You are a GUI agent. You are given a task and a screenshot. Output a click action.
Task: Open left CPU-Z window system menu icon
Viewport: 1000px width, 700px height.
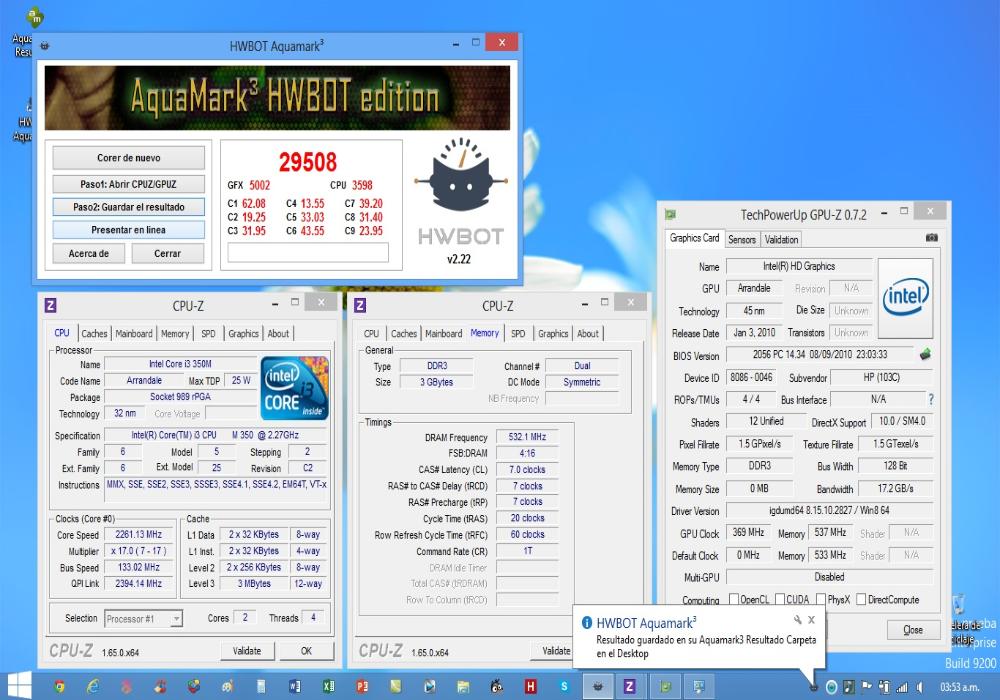(x=51, y=305)
